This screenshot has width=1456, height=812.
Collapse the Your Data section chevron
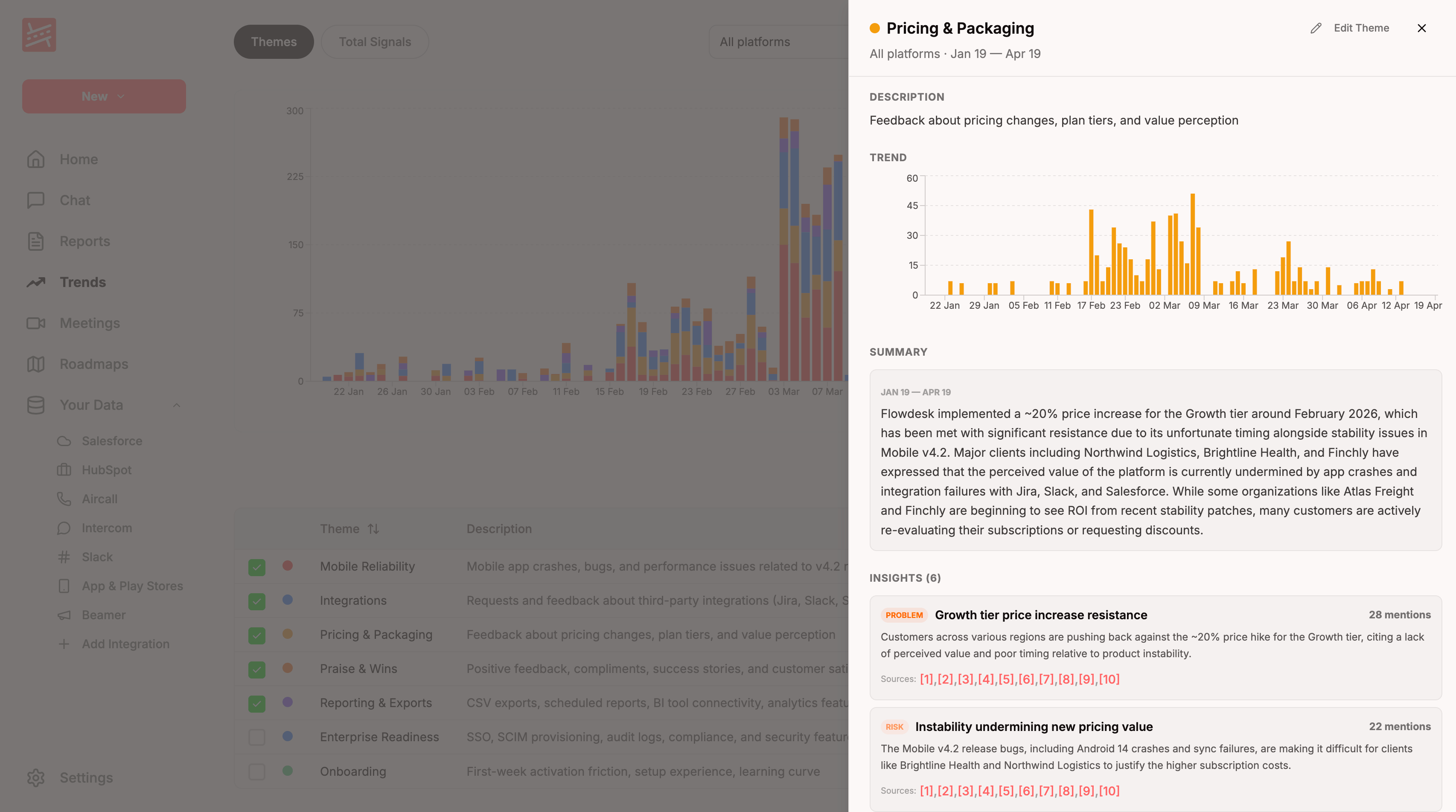[176, 405]
